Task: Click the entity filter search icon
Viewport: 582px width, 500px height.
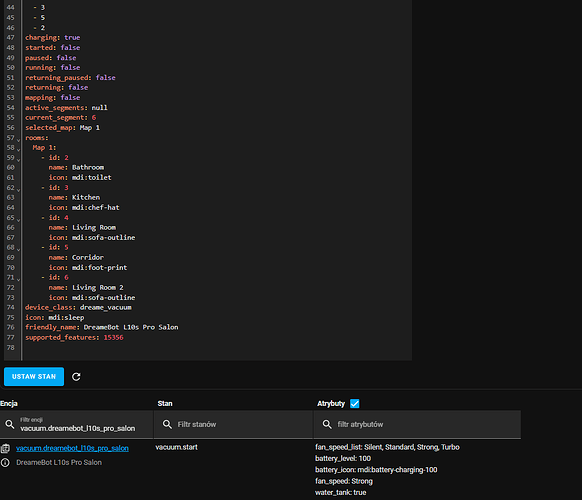Action: pos(10,424)
